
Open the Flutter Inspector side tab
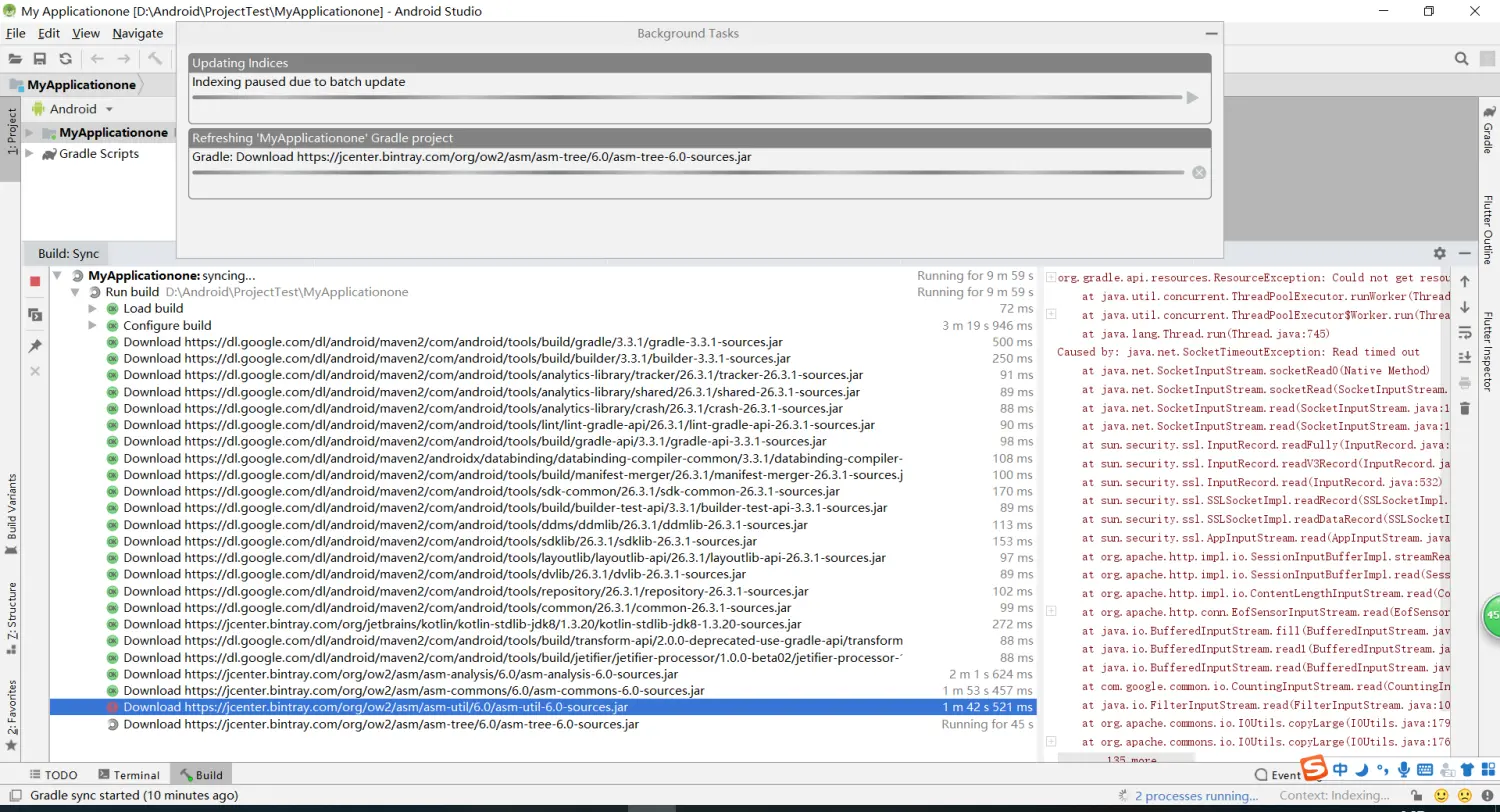coord(1488,350)
